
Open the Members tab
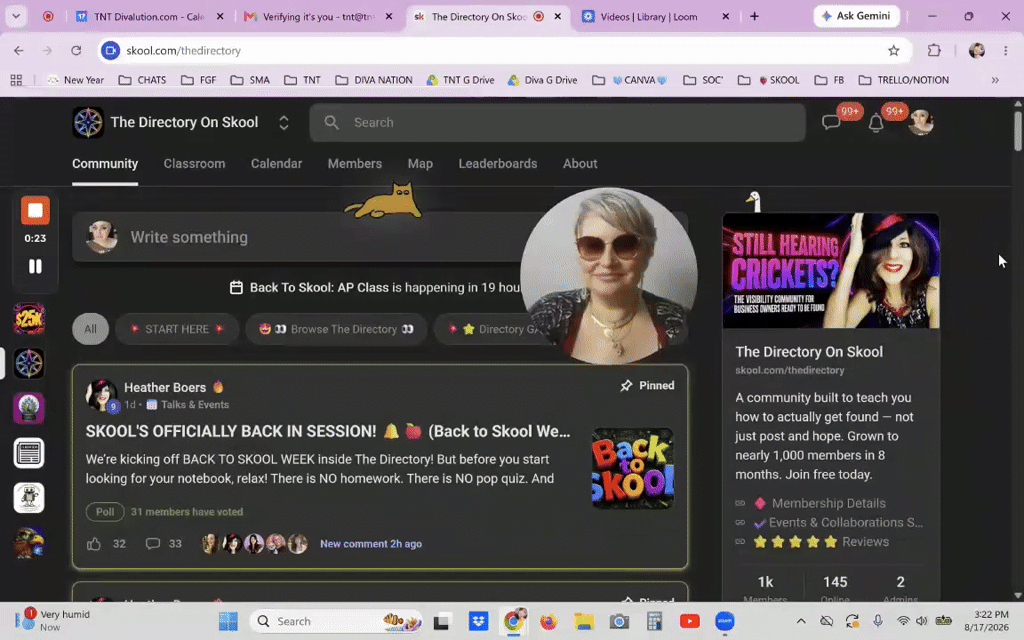tap(355, 164)
